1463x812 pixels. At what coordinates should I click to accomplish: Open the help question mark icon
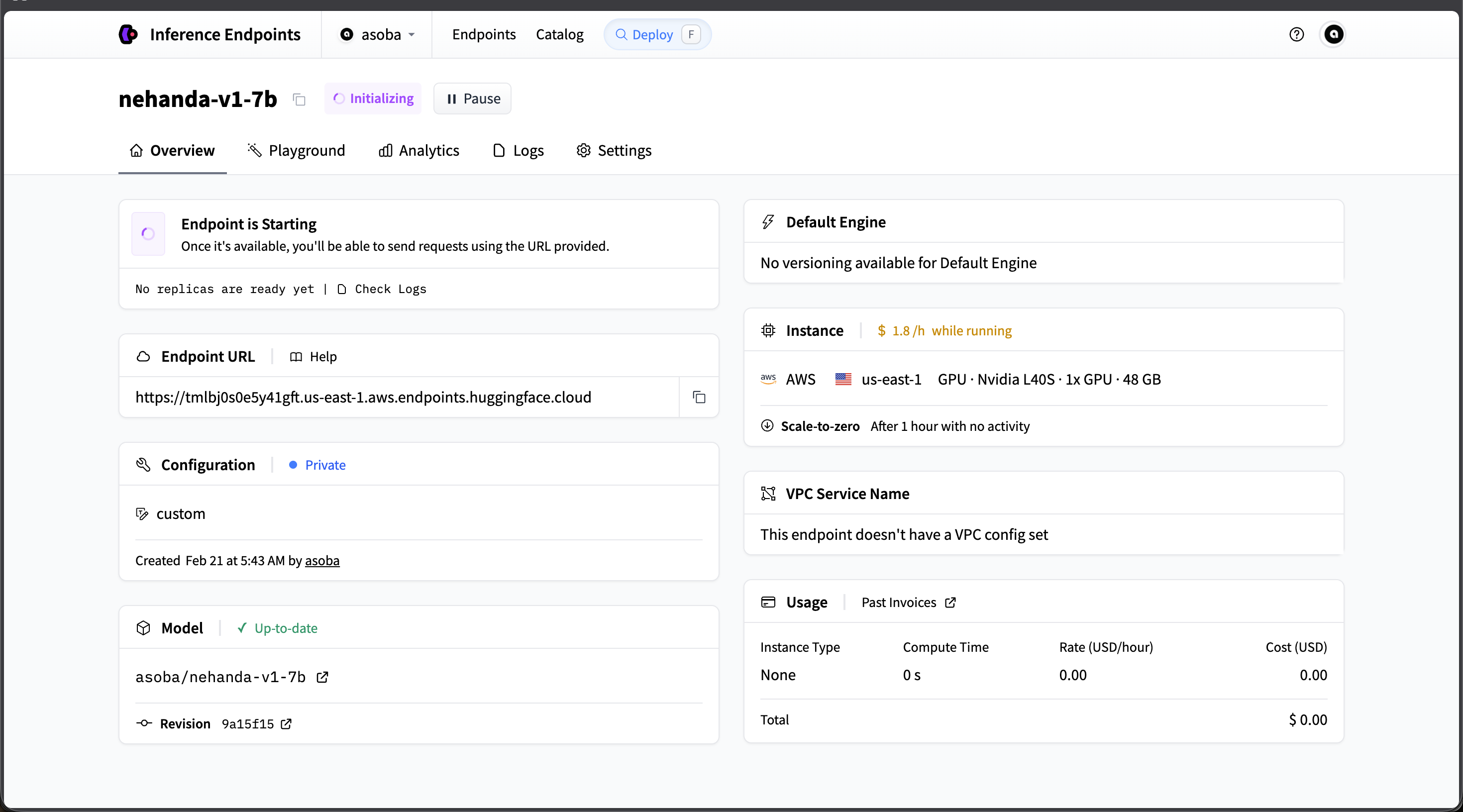pos(1296,35)
